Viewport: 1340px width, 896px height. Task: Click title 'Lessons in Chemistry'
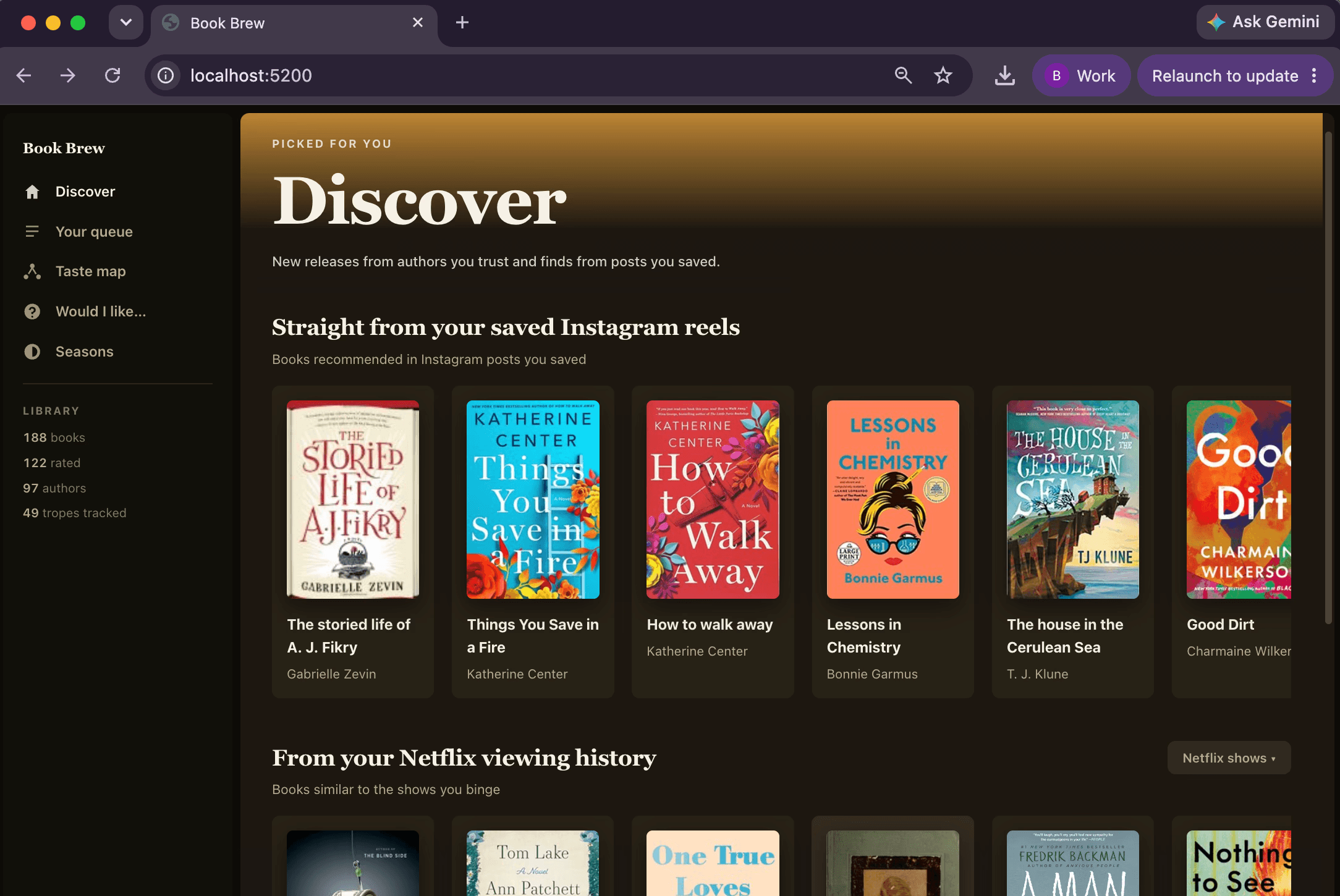(x=864, y=636)
